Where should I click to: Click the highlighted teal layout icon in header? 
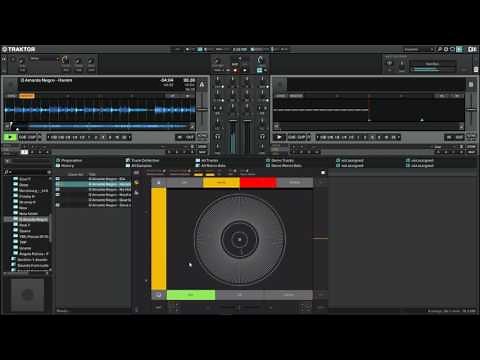pos(460,49)
